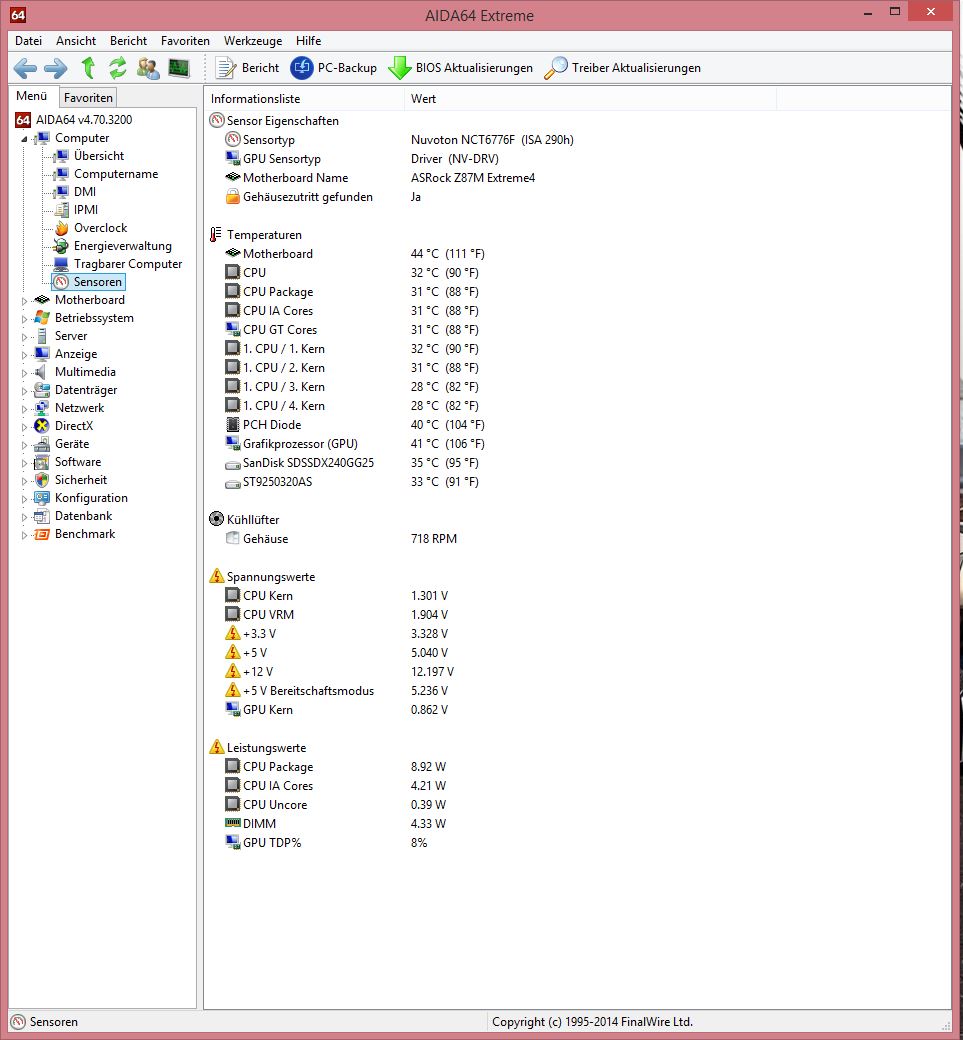Expand the DirectX tree node
Screen dimensions: 963x1040
tap(25, 426)
